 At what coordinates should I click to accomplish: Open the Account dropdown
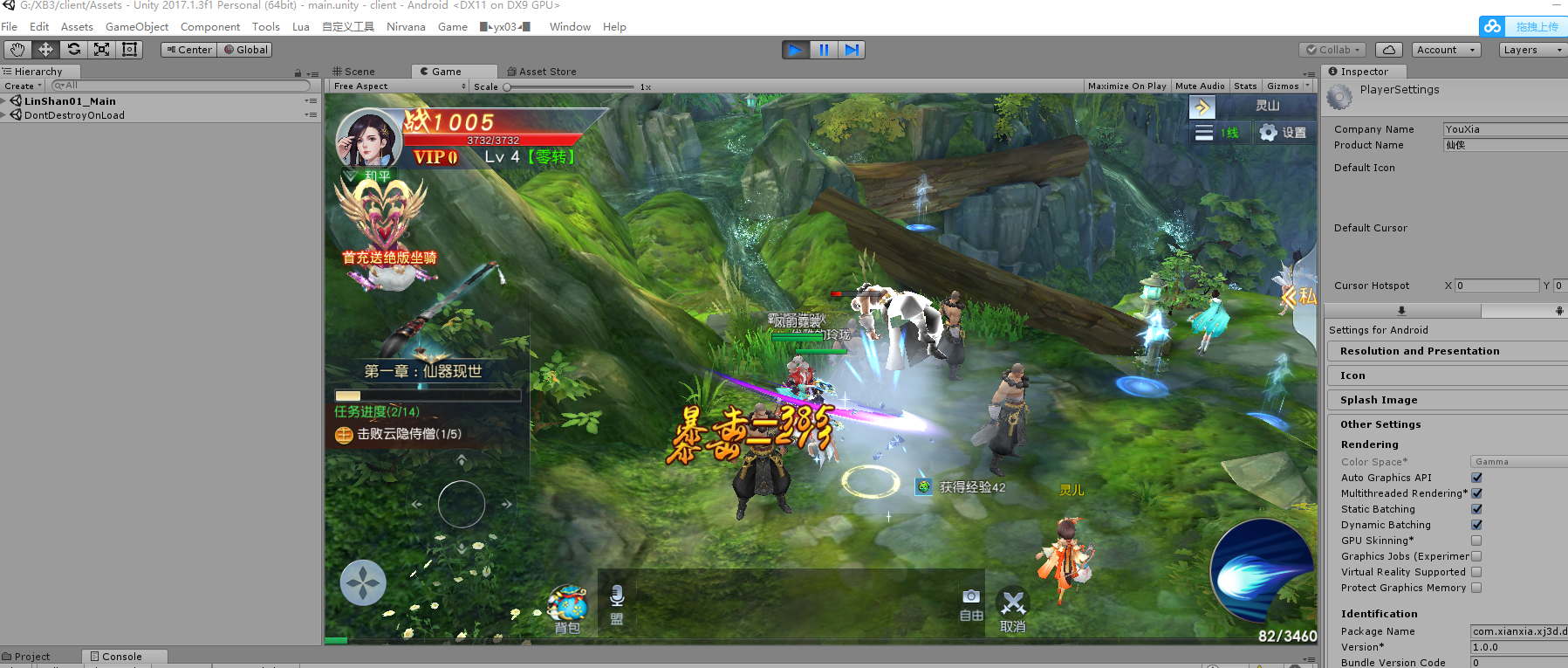click(1445, 50)
